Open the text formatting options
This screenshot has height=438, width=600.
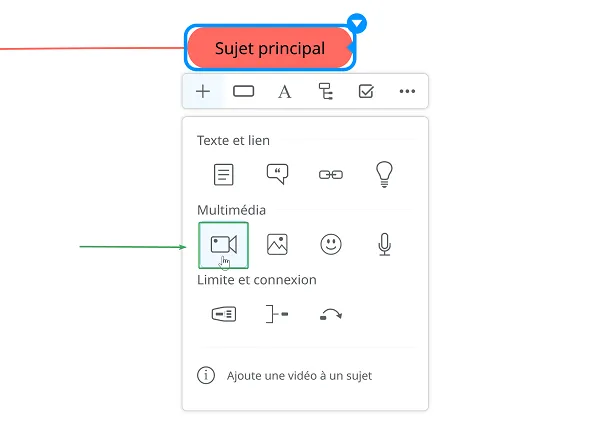click(284, 92)
